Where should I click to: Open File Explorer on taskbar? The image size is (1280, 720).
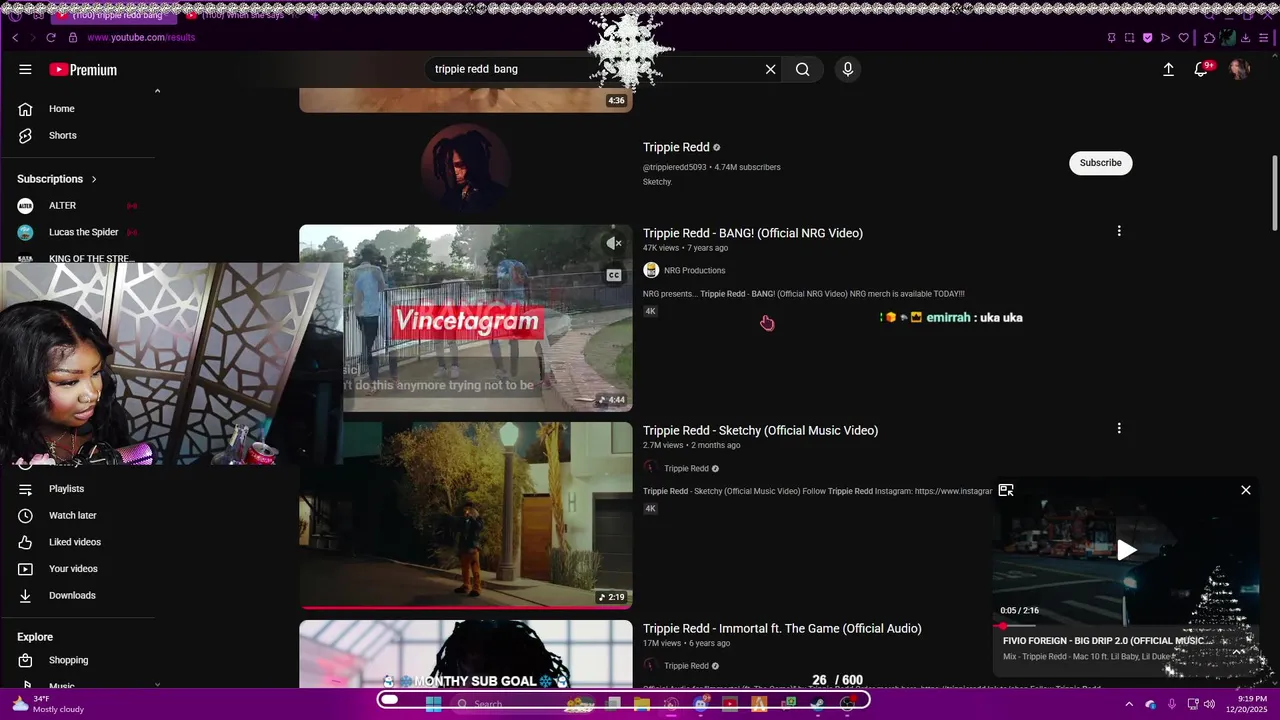click(x=642, y=704)
